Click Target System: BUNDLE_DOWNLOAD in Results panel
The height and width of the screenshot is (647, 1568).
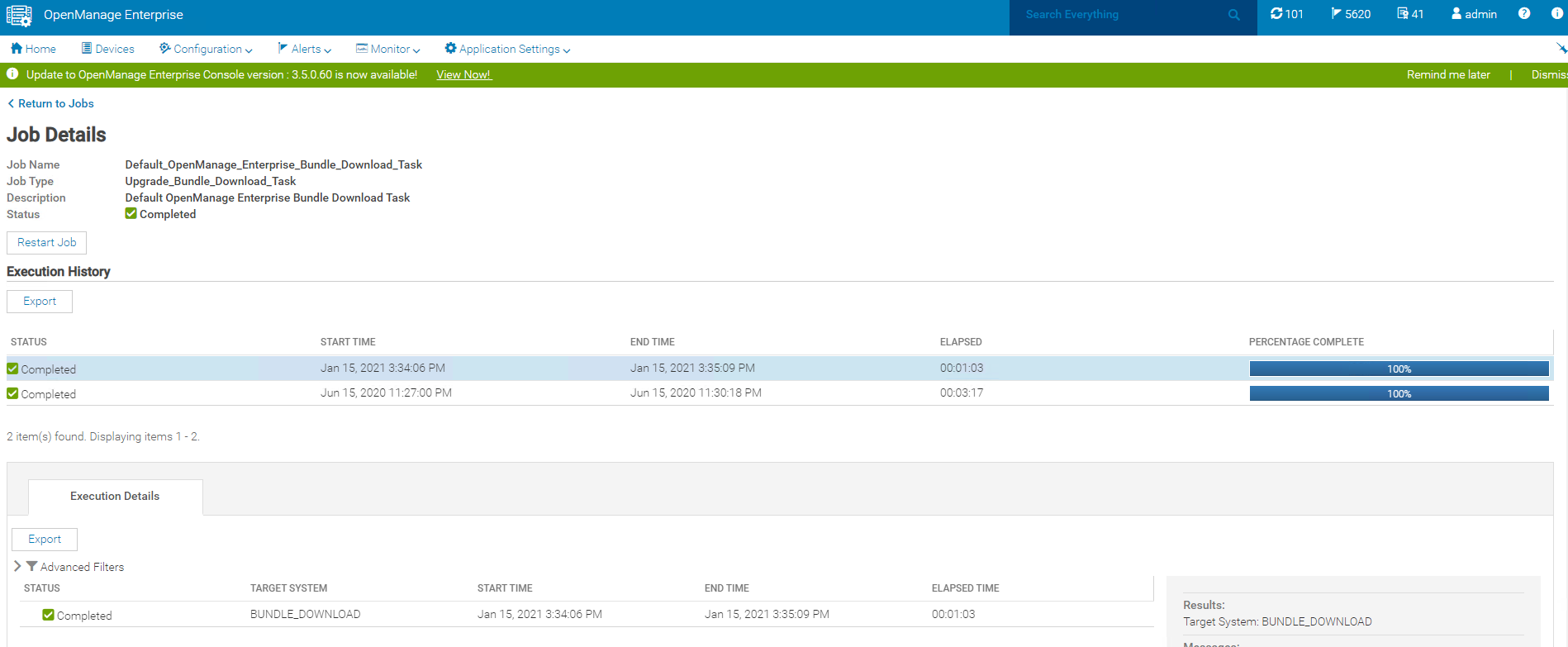click(x=1277, y=621)
